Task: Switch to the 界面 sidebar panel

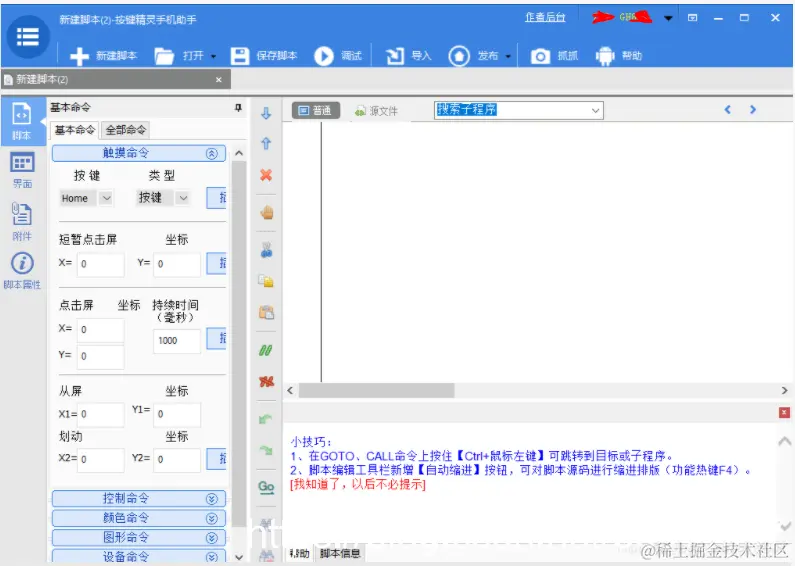Action: click(x=22, y=169)
